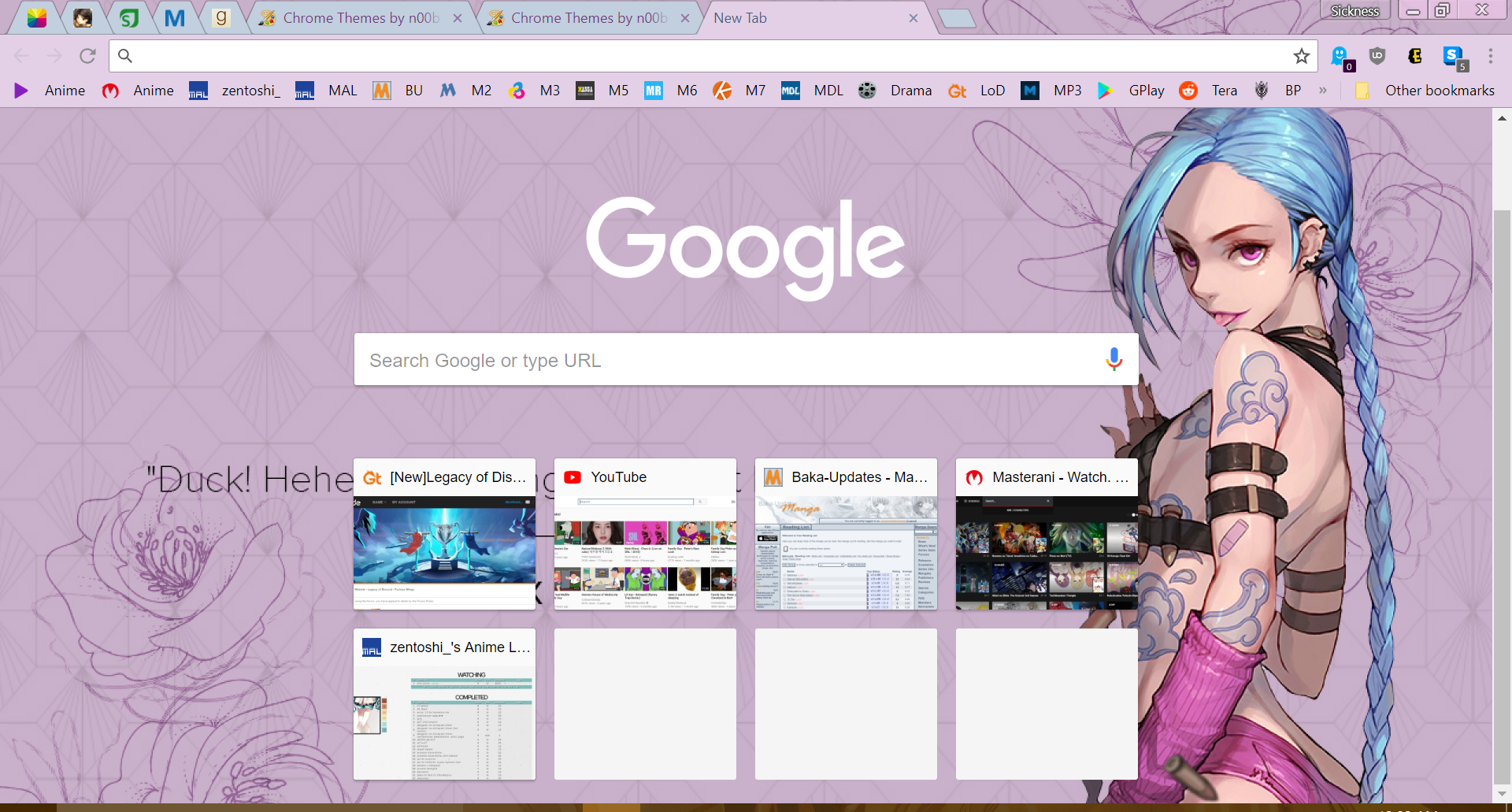The height and width of the screenshot is (812, 1512).
Task: Open the MAL bookmark
Action: pyautogui.click(x=326, y=91)
